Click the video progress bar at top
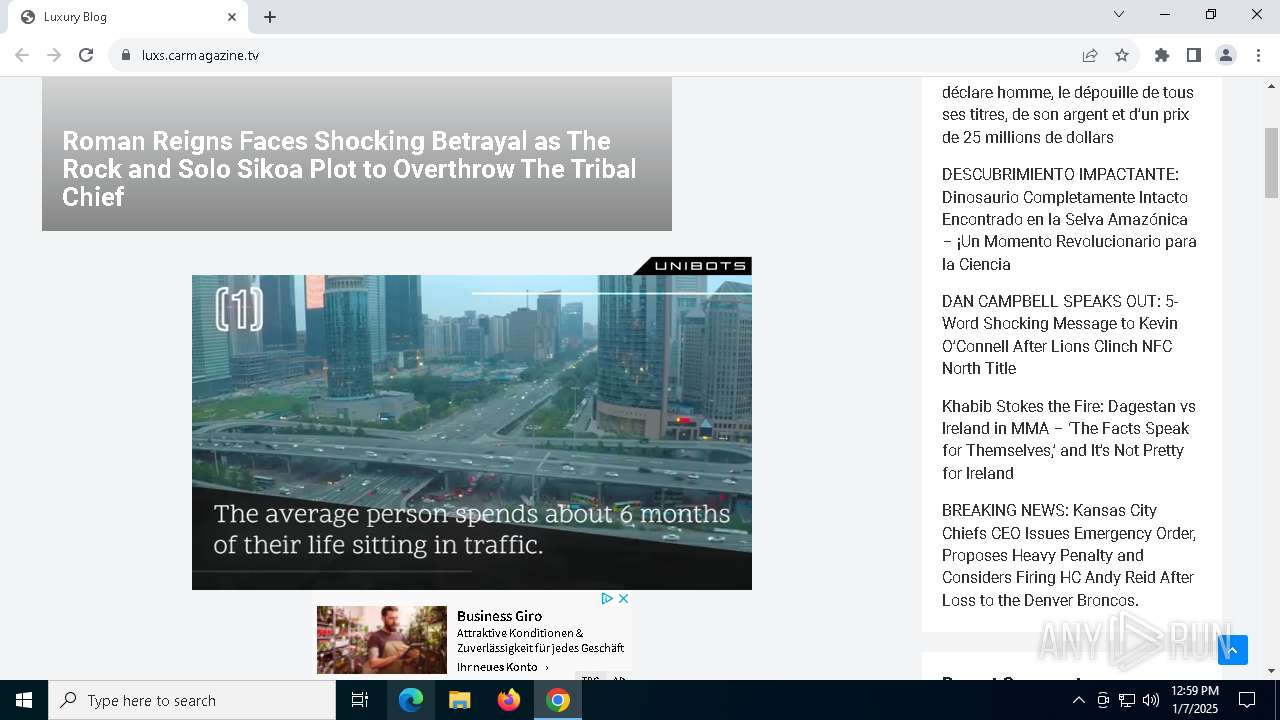Viewport: 1280px width, 720px height. point(612,293)
